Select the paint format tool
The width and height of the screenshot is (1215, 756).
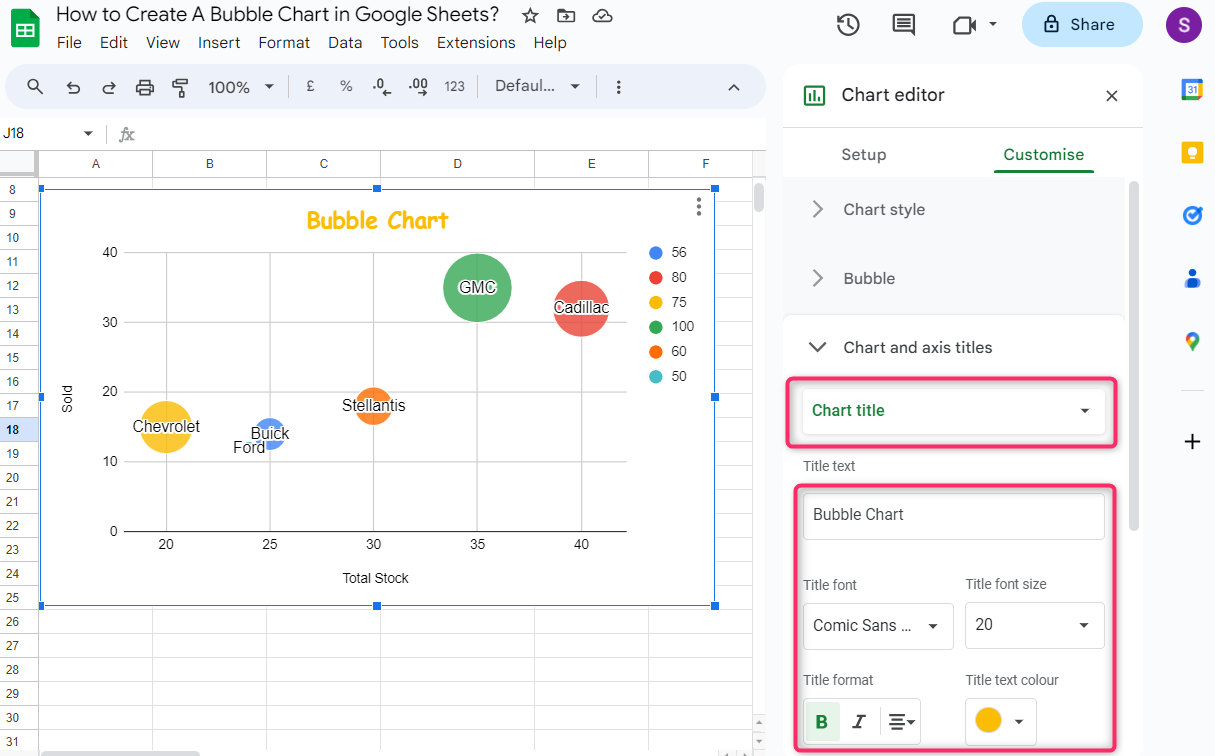(181, 87)
